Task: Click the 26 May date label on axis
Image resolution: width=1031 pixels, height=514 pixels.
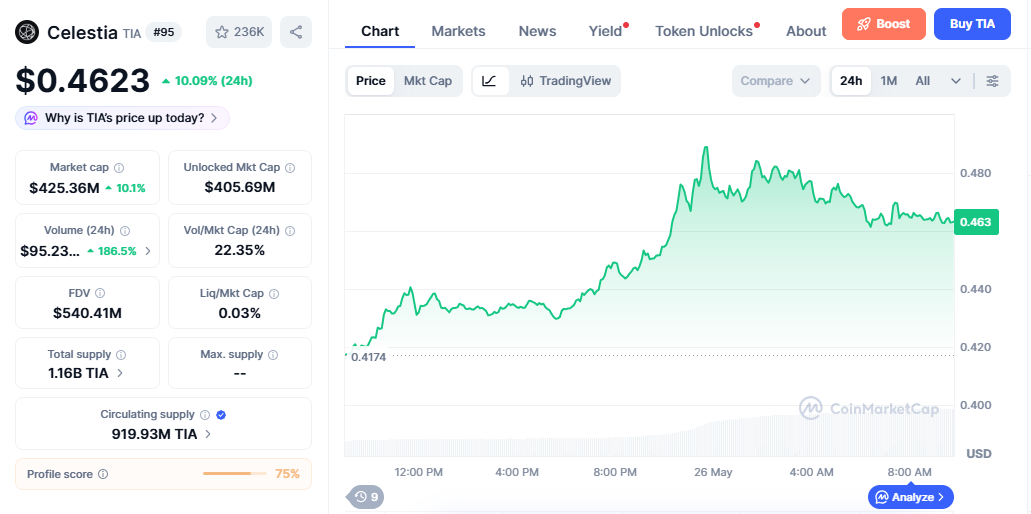Action: pyautogui.click(x=713, y=472)
